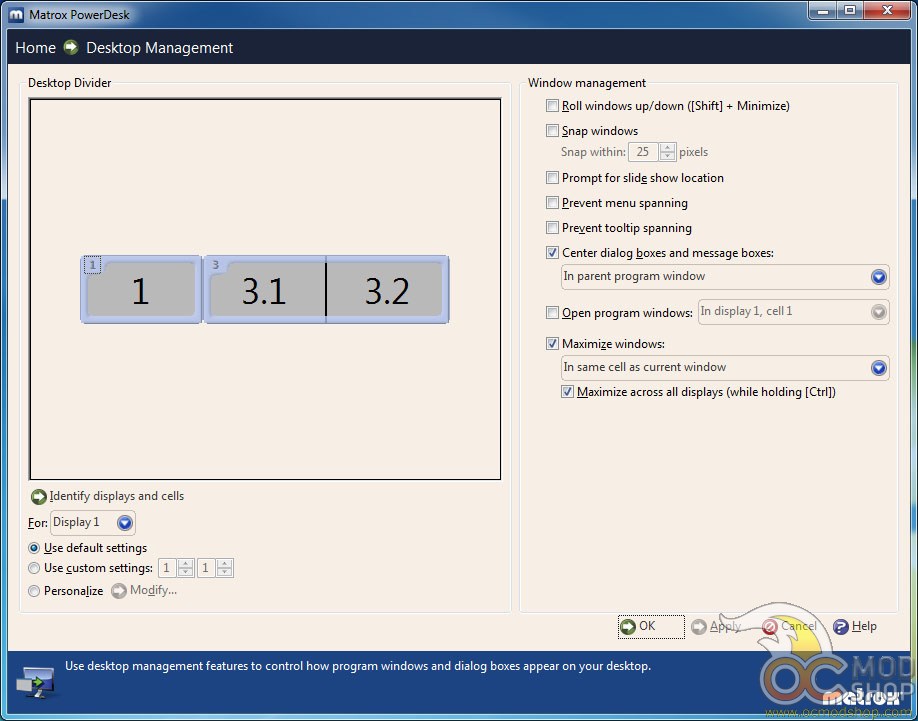Select Use default settings radio button

click(x=34, y=548)
